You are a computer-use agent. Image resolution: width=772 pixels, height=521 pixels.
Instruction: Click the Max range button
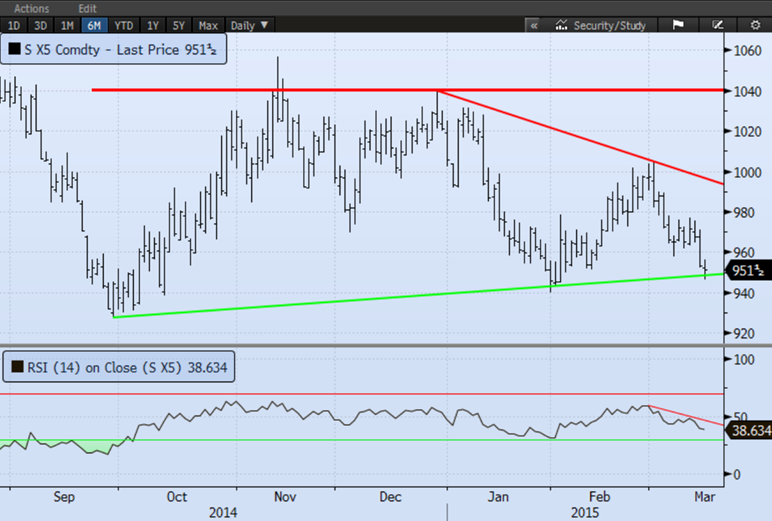pyautogui.click(x=208, y=25)
